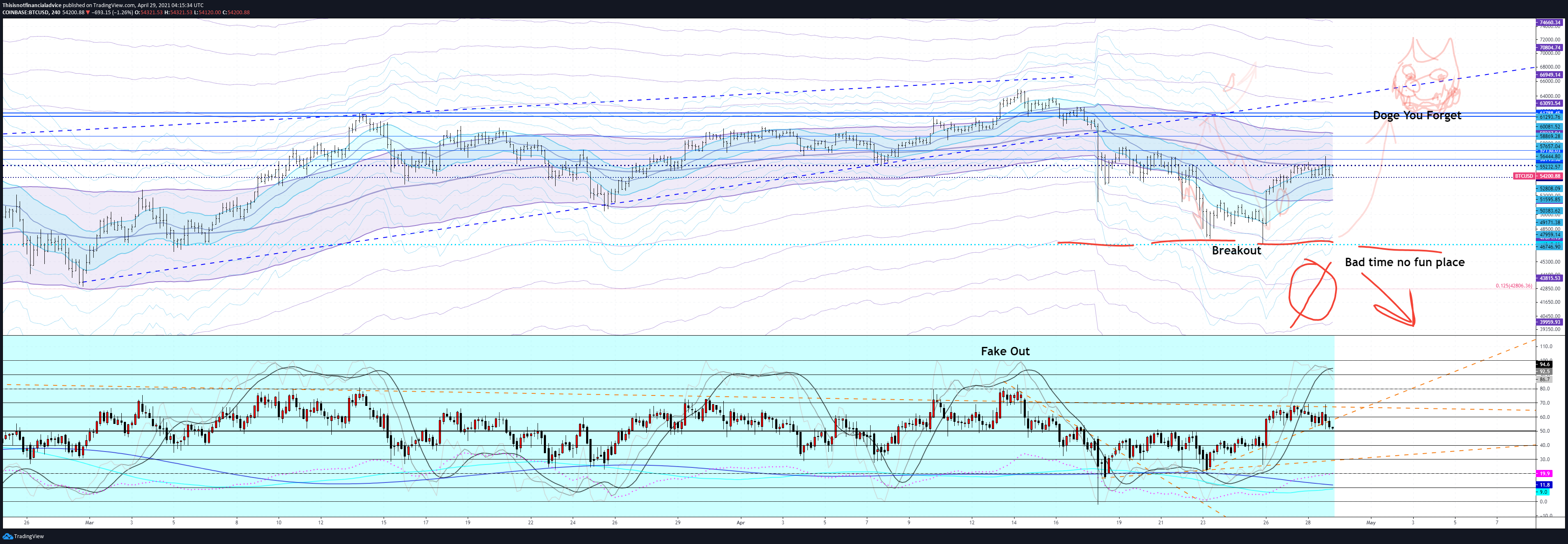Click the 50.0 oscillator scale tick
The width and height of the screenshot is (1568, 544).
click(x=1544, y=431)
